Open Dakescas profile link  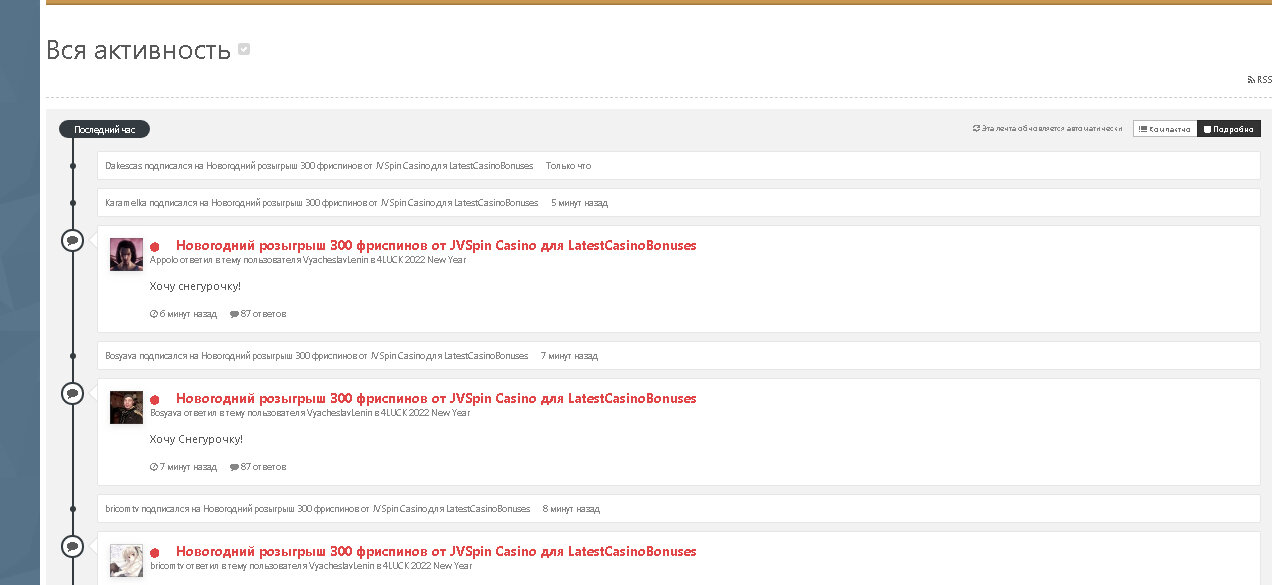pyautogui.click(x=123, y=165)
